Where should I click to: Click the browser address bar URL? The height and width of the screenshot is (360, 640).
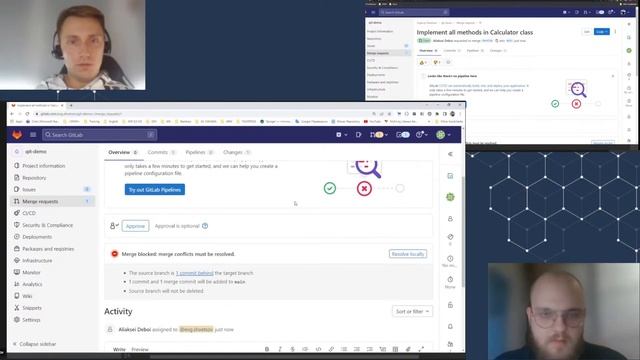[x=82, y=114]
